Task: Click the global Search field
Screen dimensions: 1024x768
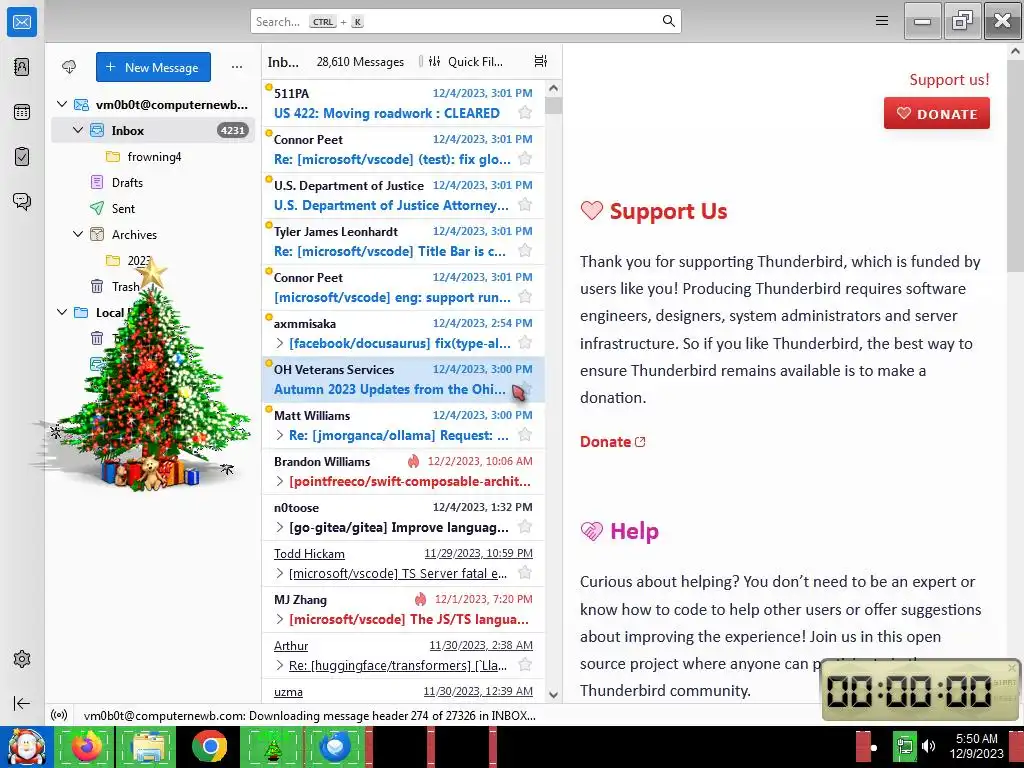Action: pyautogui.click(x=466, y=22)
